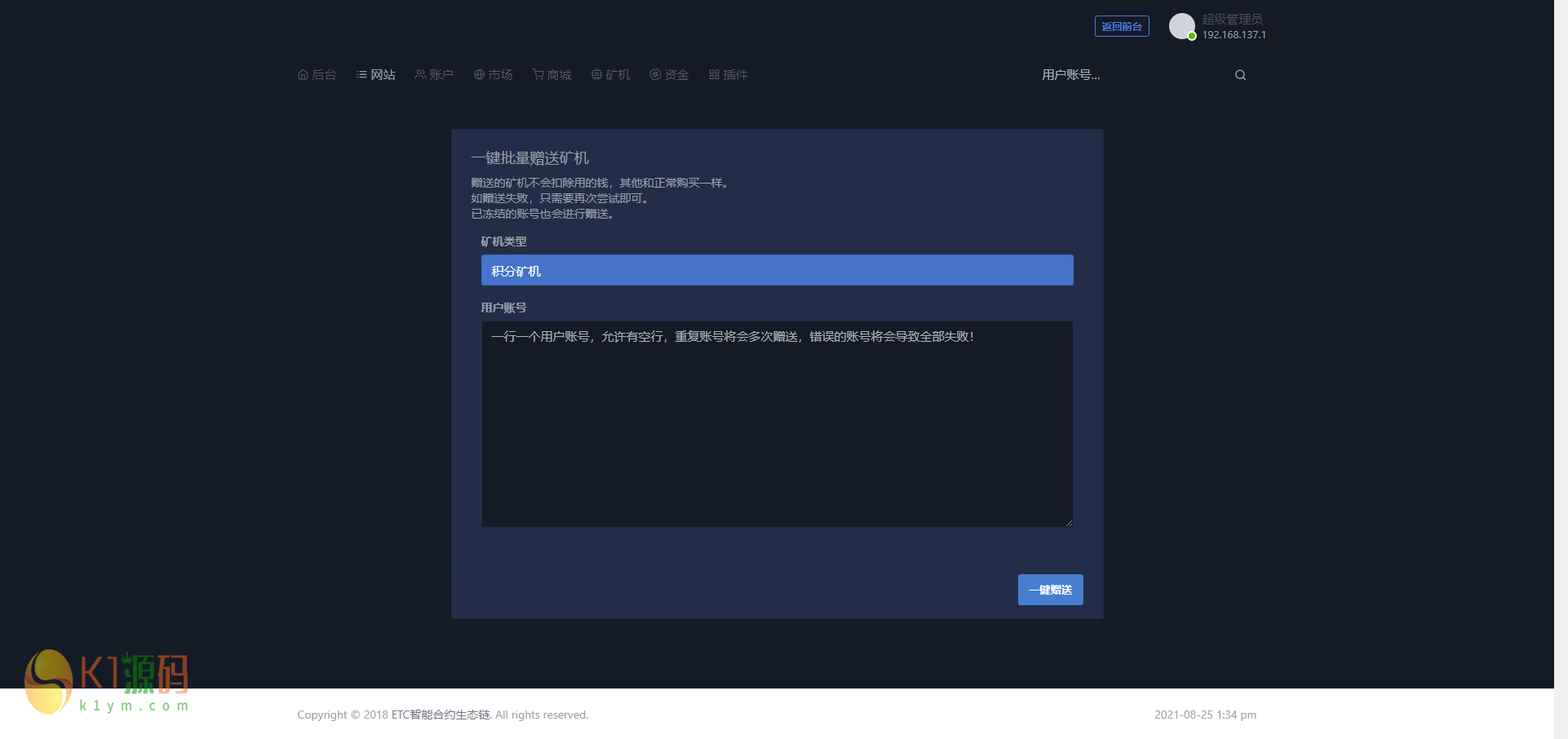Click the ETC智能合约生态链 footer link
Viewport: 1568px width, 739px height.
441,715
